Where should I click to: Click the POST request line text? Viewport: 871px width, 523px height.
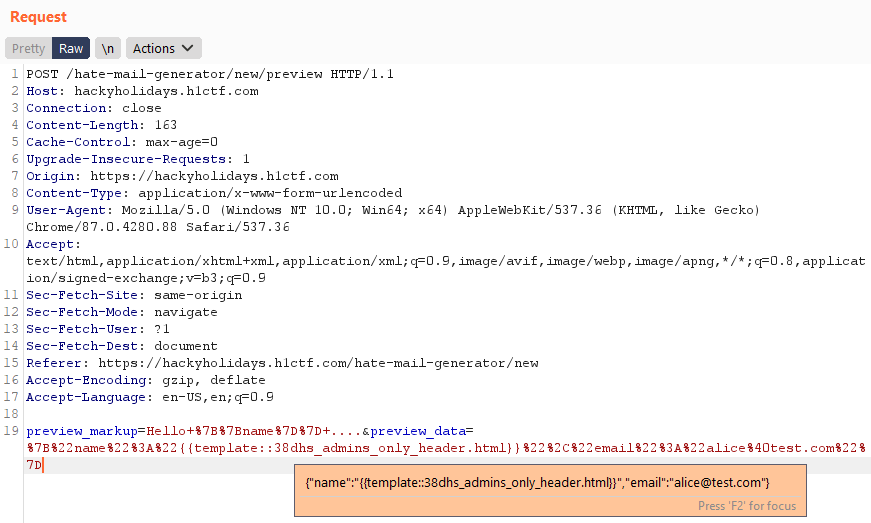tap(210, 74)
